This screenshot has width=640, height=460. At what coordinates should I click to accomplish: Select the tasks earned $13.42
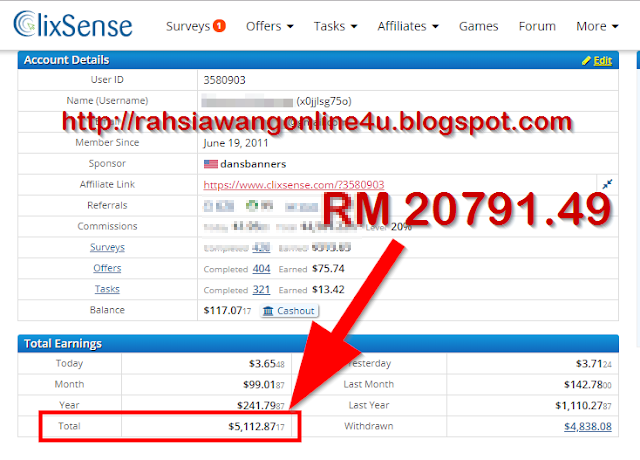328,289
